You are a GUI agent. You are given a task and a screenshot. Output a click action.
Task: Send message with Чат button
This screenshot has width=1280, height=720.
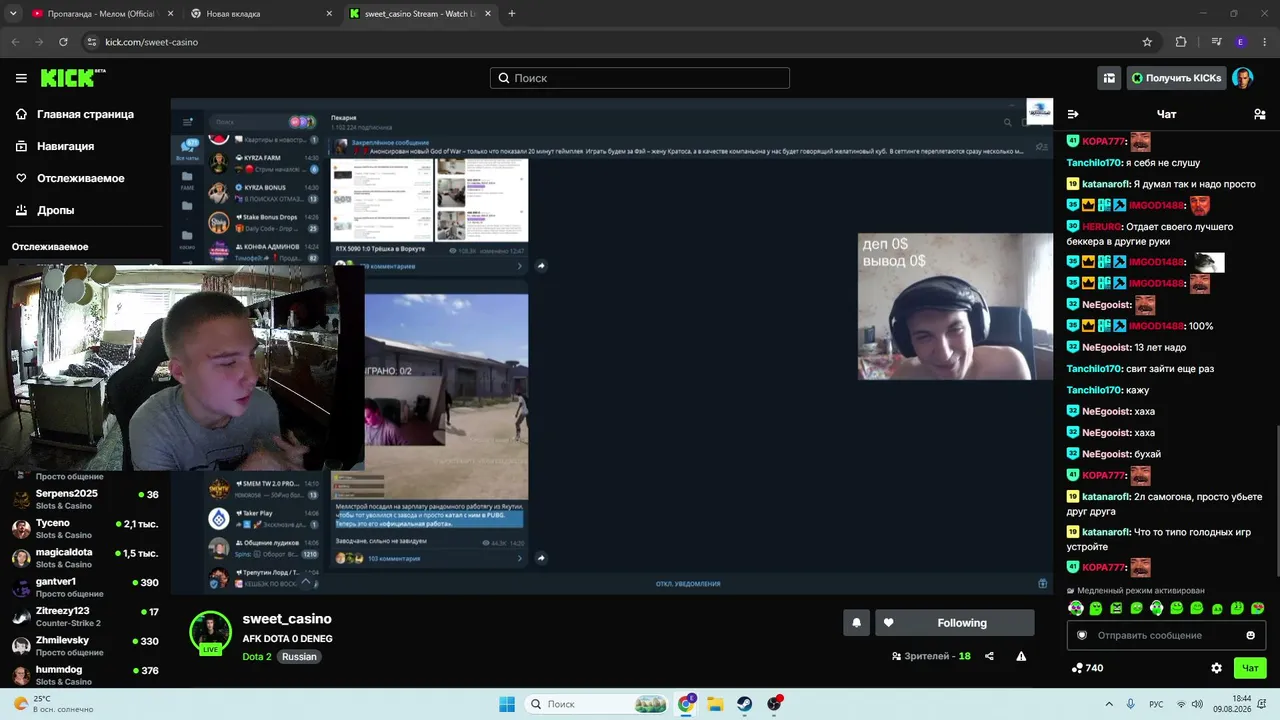coord(1250,668)
